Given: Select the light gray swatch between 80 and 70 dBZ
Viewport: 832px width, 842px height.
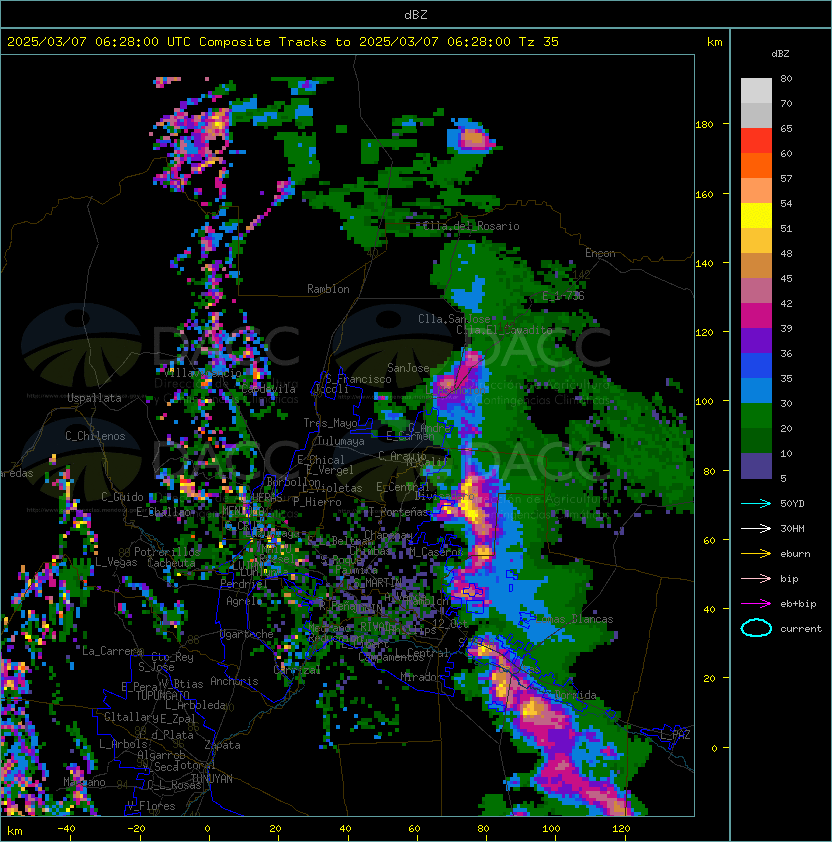Looking at the screenshot, I should tap(756, 91).
